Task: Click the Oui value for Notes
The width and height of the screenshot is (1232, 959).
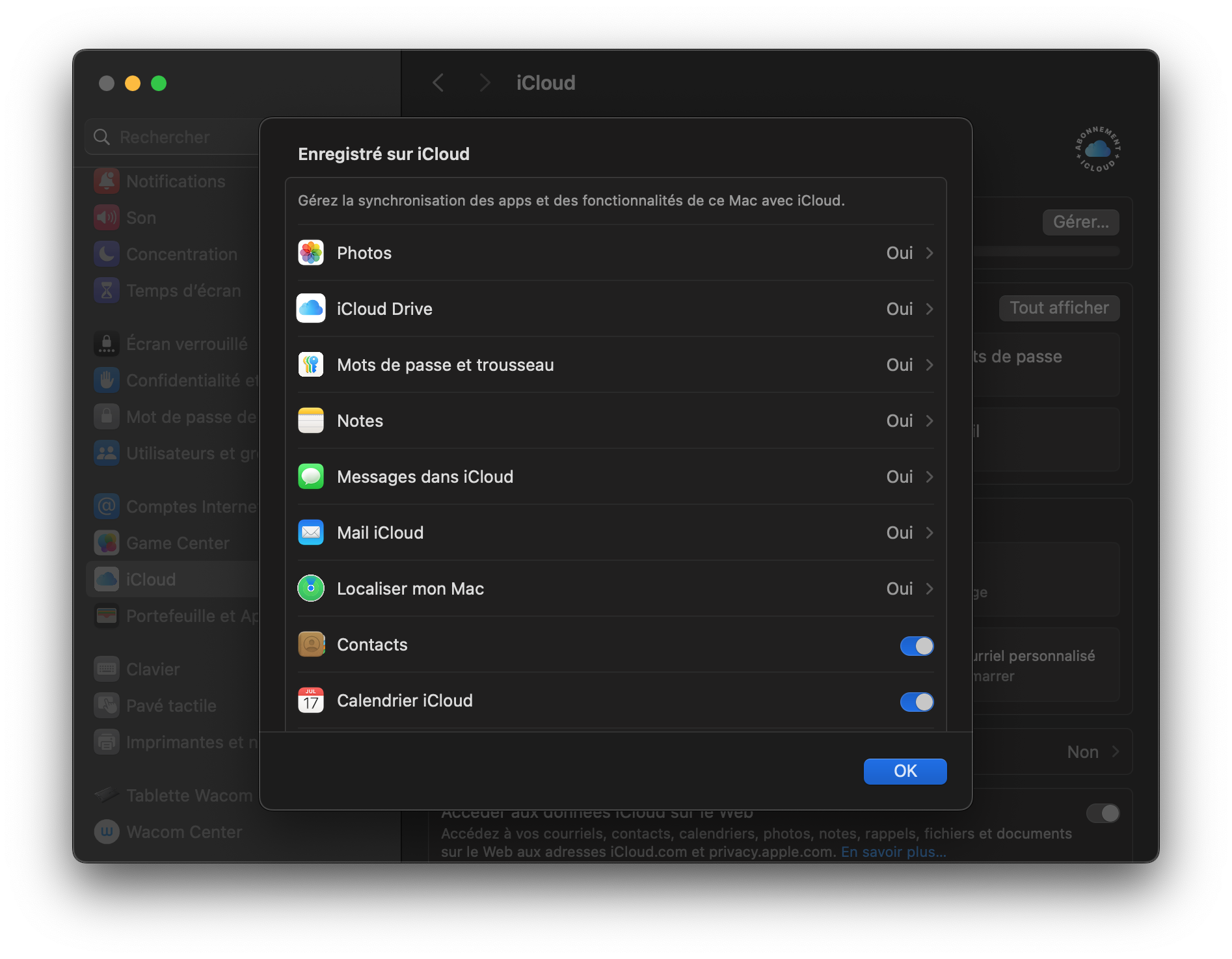Action: pyautogui.click(x=900, y=421)
